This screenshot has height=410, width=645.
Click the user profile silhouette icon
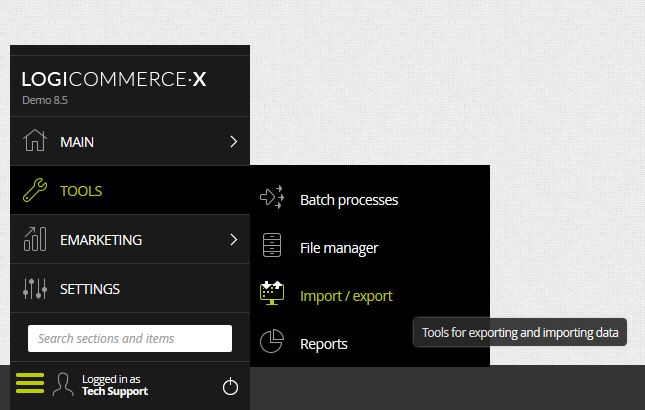coord(63,385)
